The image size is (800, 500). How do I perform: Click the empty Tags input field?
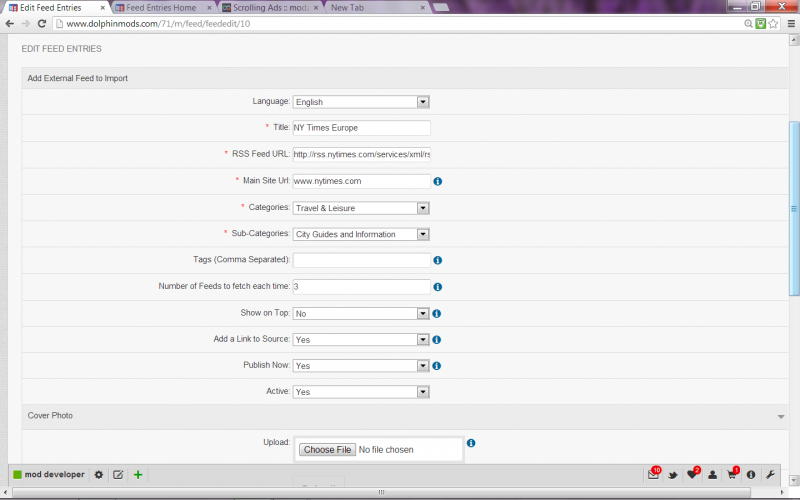pyautogui.click(x=361, y=260)
